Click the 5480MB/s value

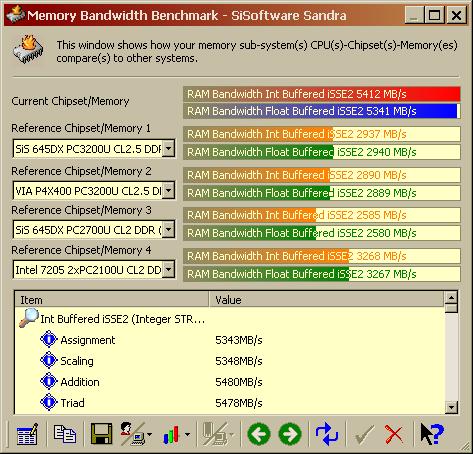click(239, 382)
